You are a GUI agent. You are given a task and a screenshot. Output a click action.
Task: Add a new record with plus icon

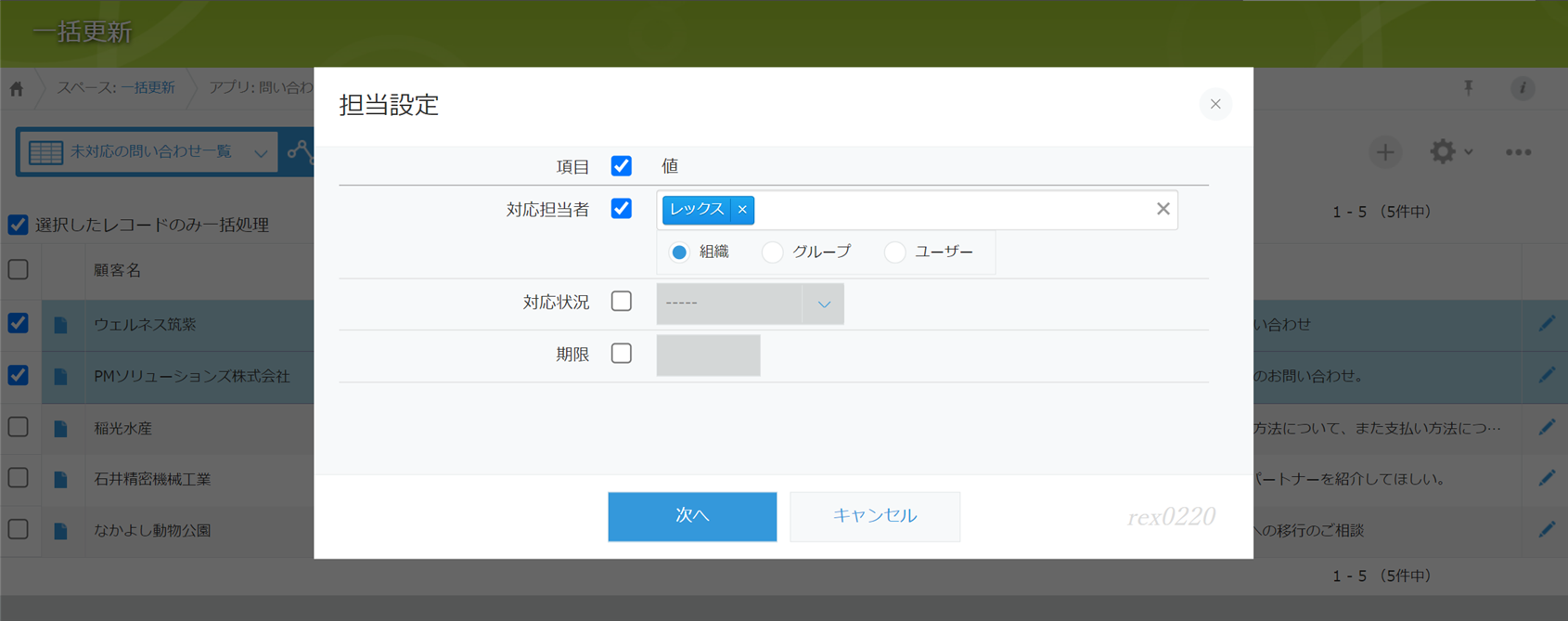1385,152
